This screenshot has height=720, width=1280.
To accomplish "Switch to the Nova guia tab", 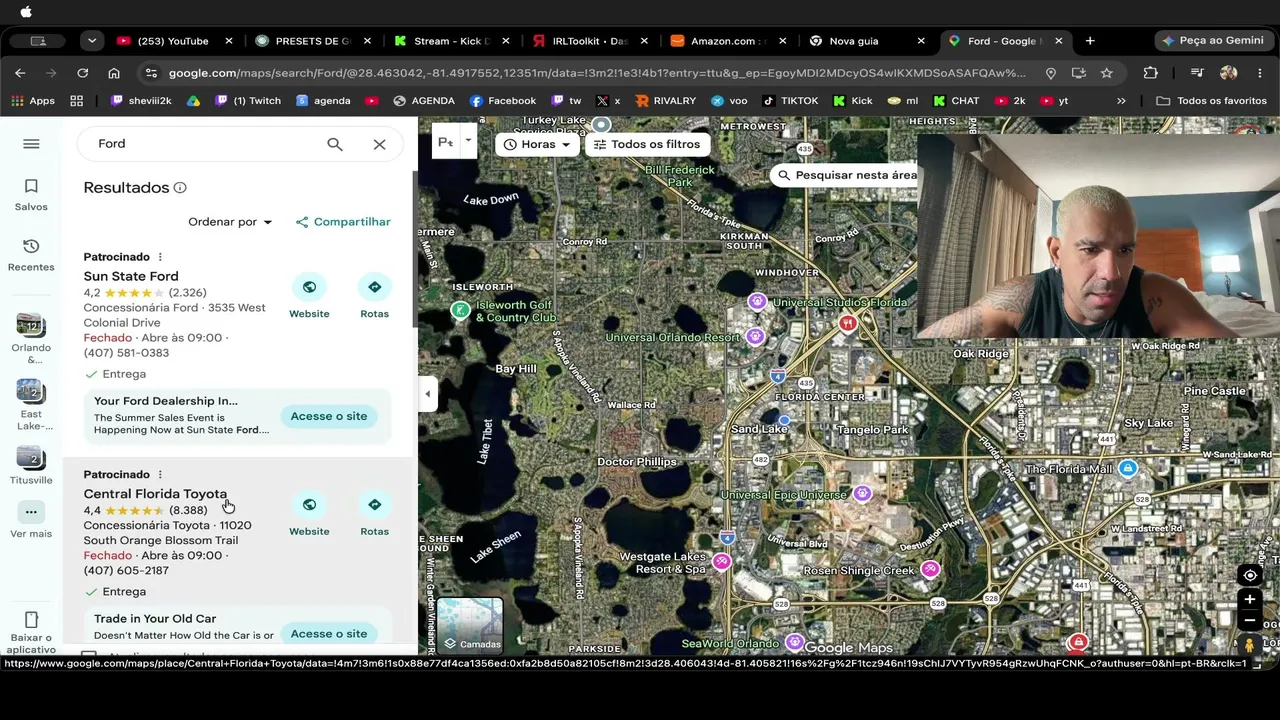I will pos(866,41).
